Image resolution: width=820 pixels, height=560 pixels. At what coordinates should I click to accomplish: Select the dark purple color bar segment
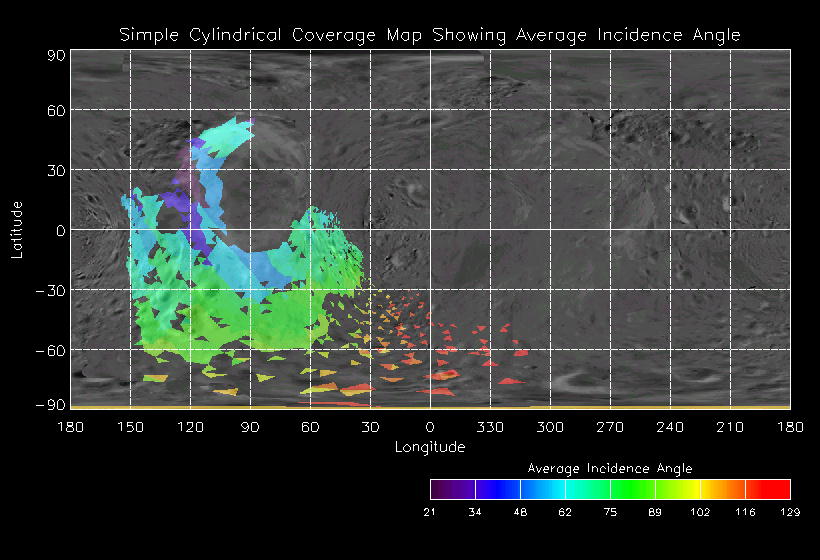click(452, 489)
